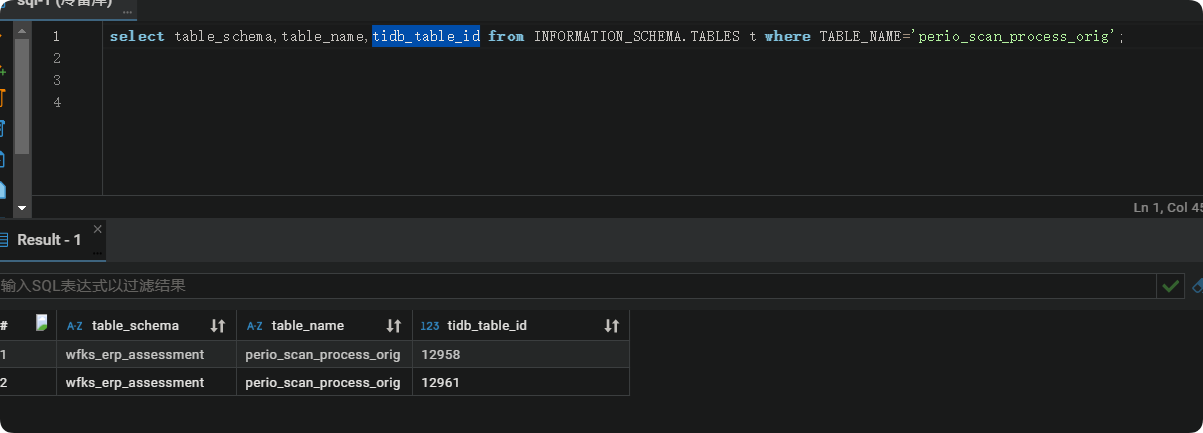The image size is (1203, 433).
Task: Click the Ln 1, Col cursor position indicator
Action: pos(1166,207)
